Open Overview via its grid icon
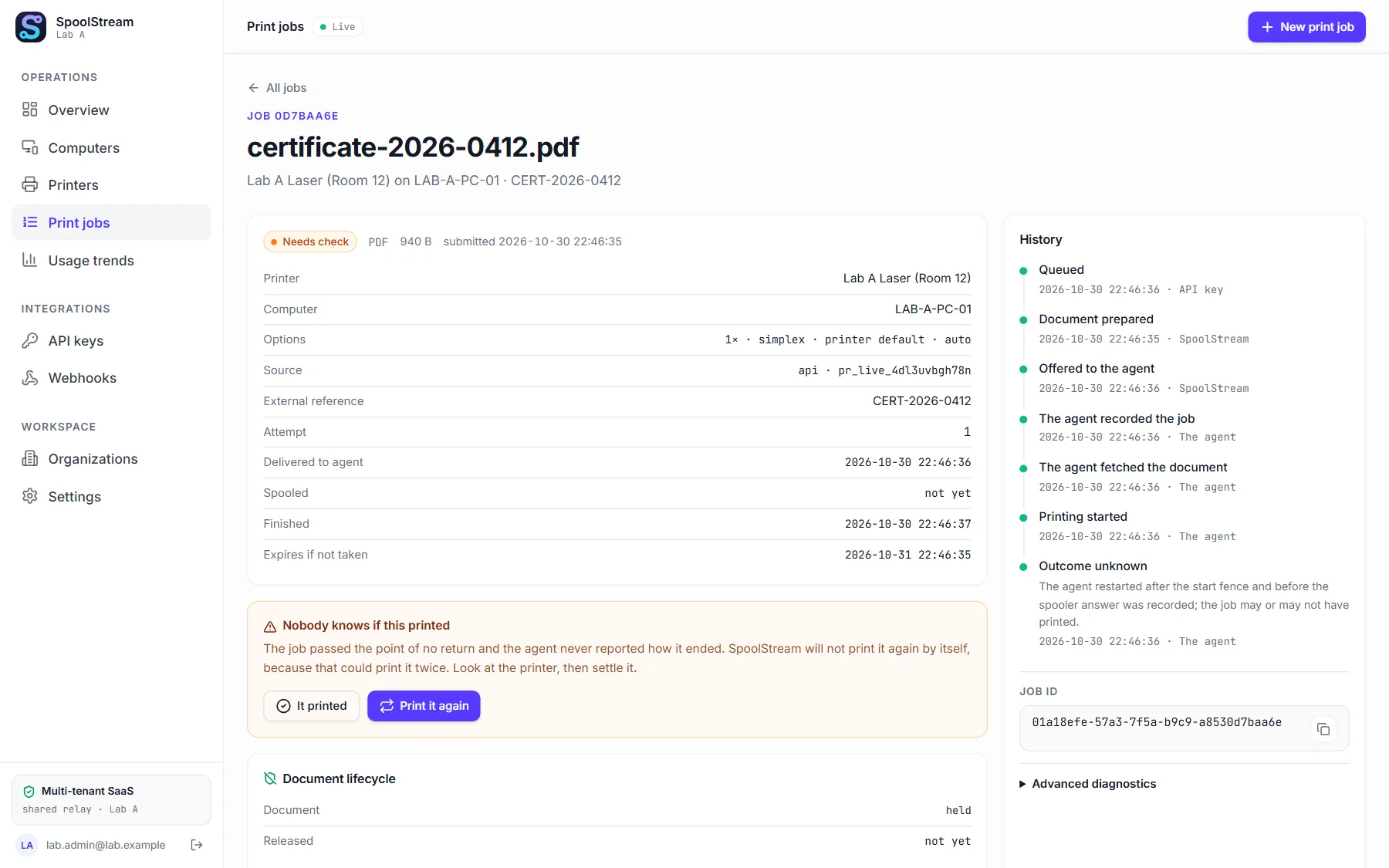The width and height of the screenshot is (1389, 868). [x=30, y=110]
